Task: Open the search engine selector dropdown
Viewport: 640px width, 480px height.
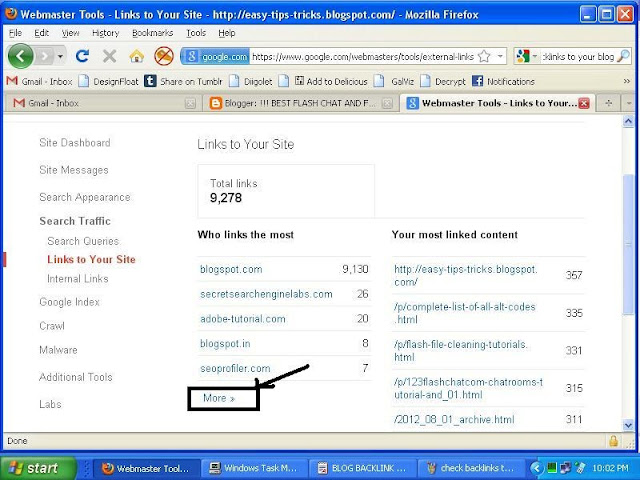Action: coord(526,56)
